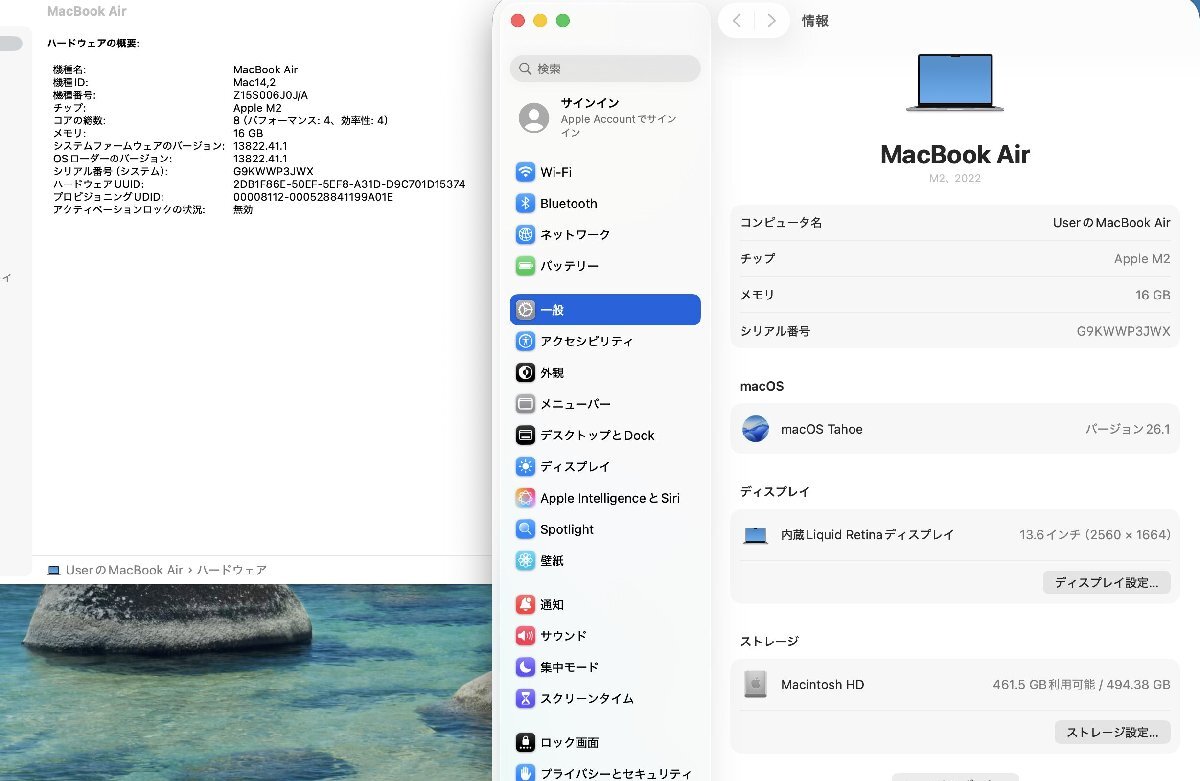
Task: Open 壁紙 wallpaper icon
Action: [525, 561]
